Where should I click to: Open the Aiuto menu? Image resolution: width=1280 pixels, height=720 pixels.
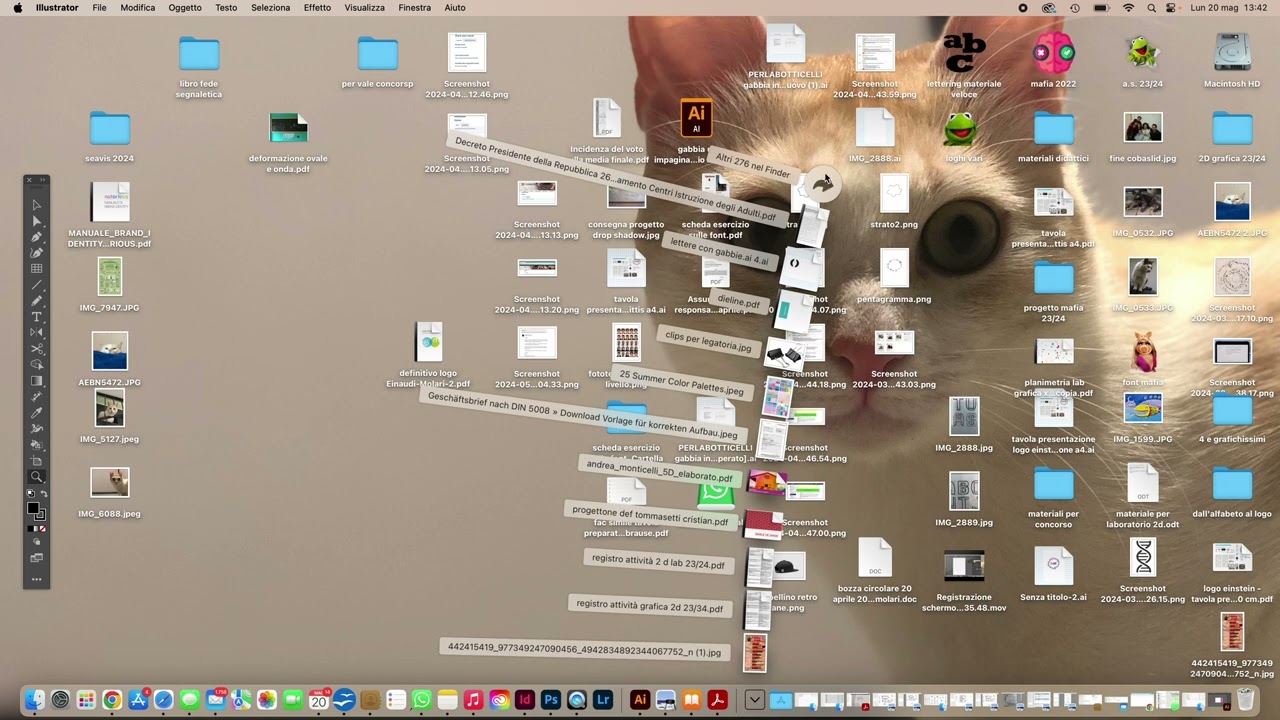[x=455, y=7]
